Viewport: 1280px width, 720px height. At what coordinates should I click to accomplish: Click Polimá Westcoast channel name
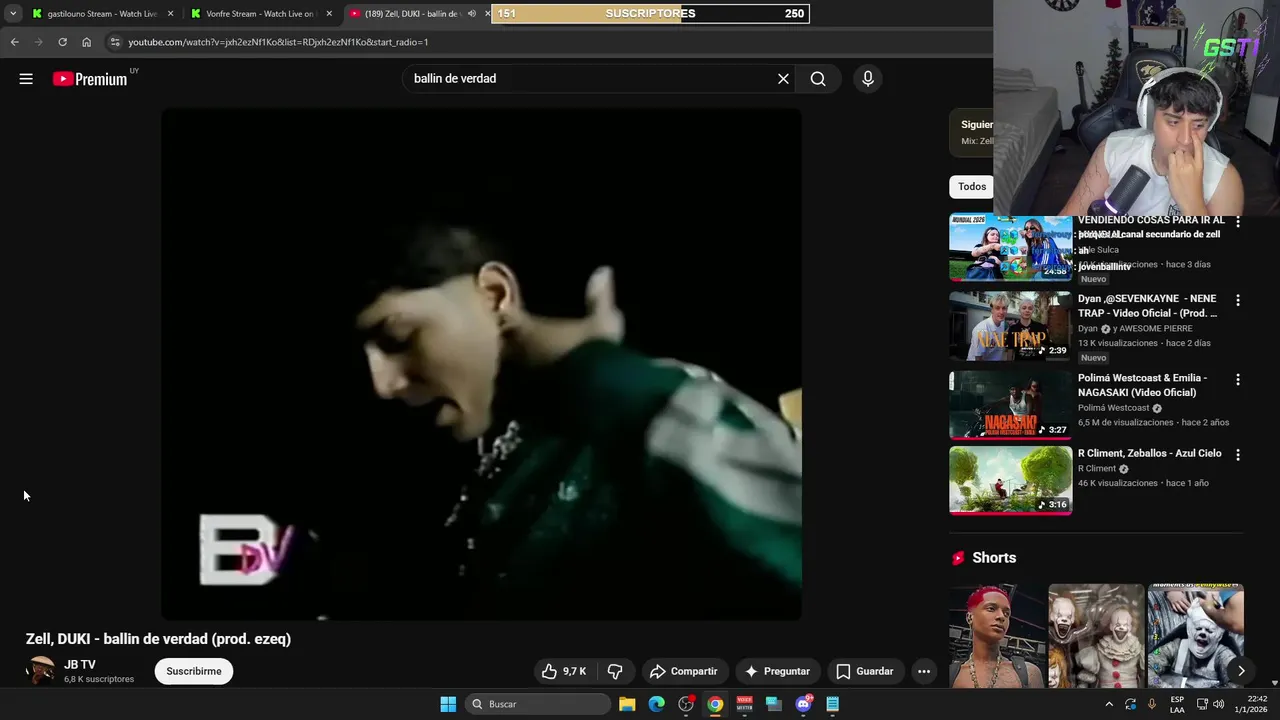click(1113, 408)
